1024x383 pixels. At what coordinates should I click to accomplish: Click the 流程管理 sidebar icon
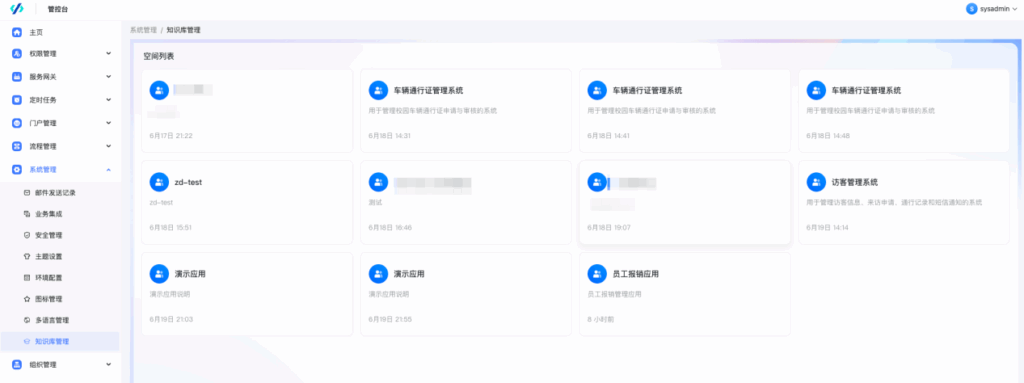[17, 146]
